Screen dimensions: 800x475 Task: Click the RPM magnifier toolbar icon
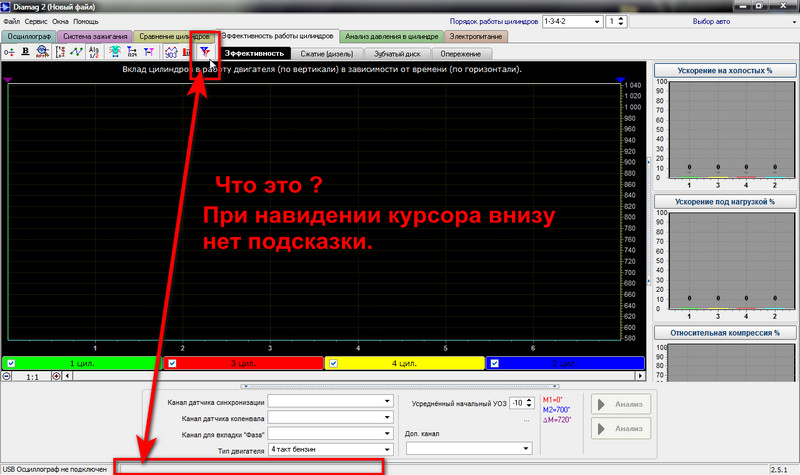pyautogui.click(x=42, y=52)
